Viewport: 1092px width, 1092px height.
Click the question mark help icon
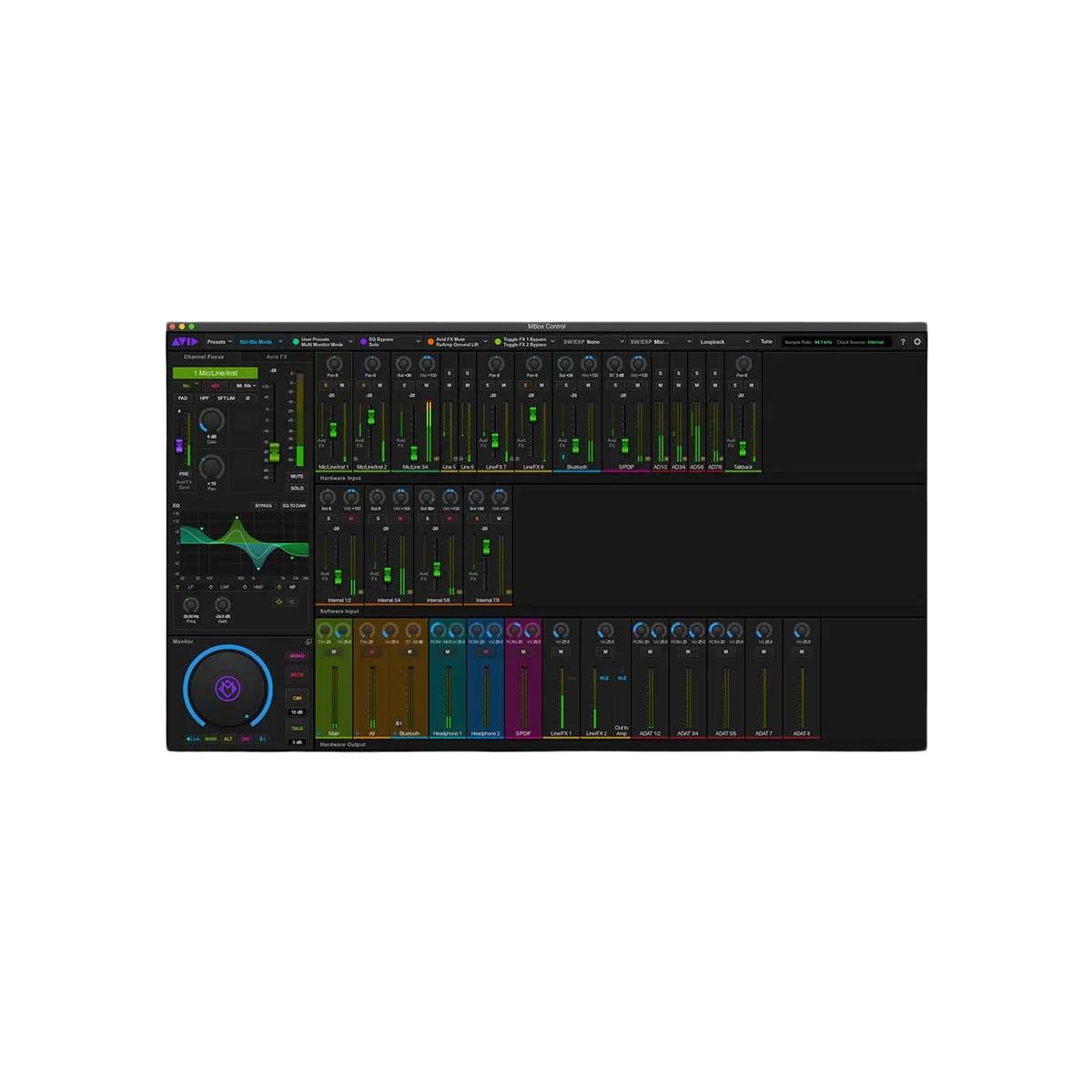(903, 342)
